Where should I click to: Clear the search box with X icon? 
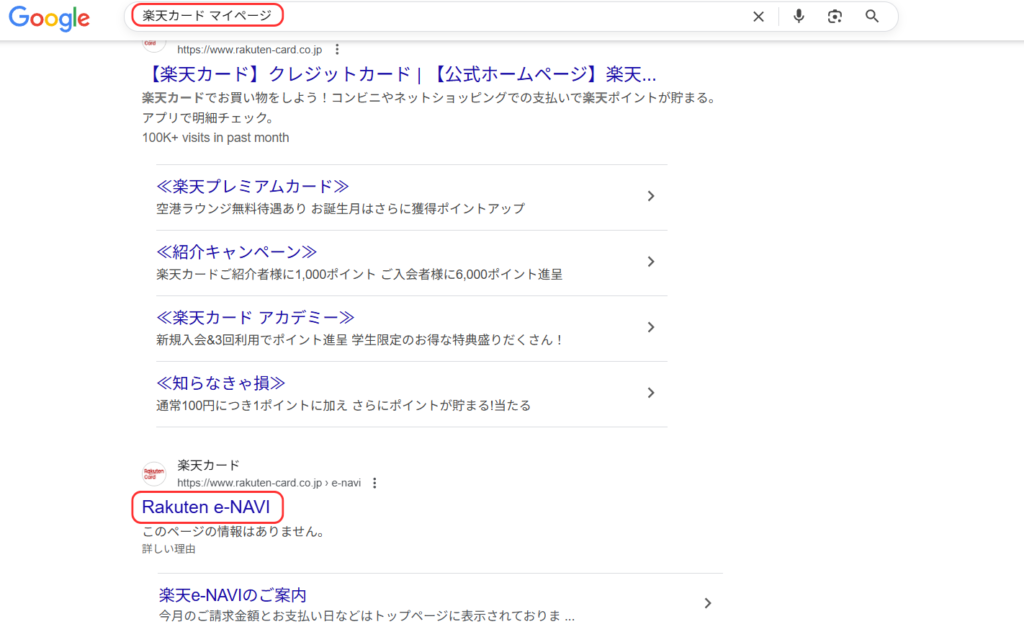(x=758, y=16)
